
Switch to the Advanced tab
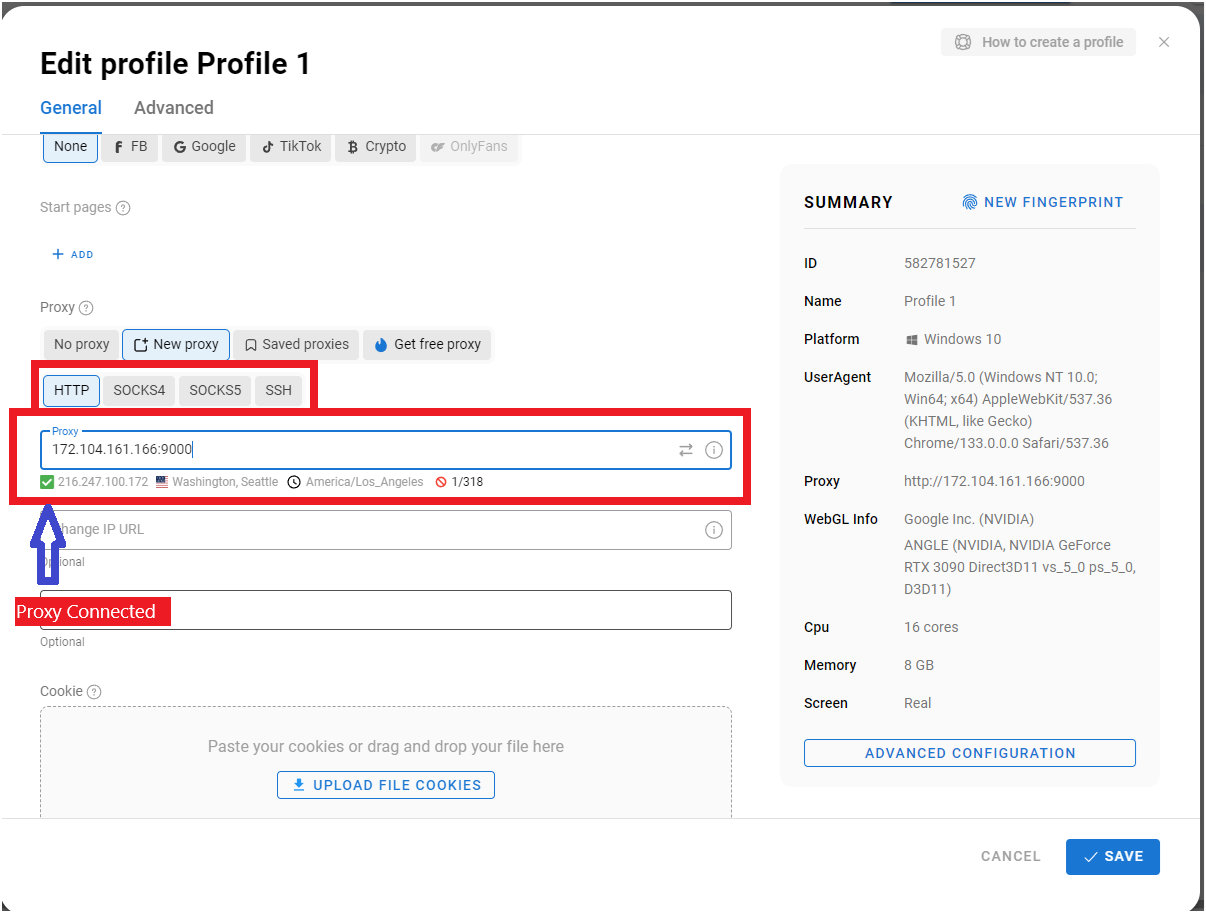(173, 108)
